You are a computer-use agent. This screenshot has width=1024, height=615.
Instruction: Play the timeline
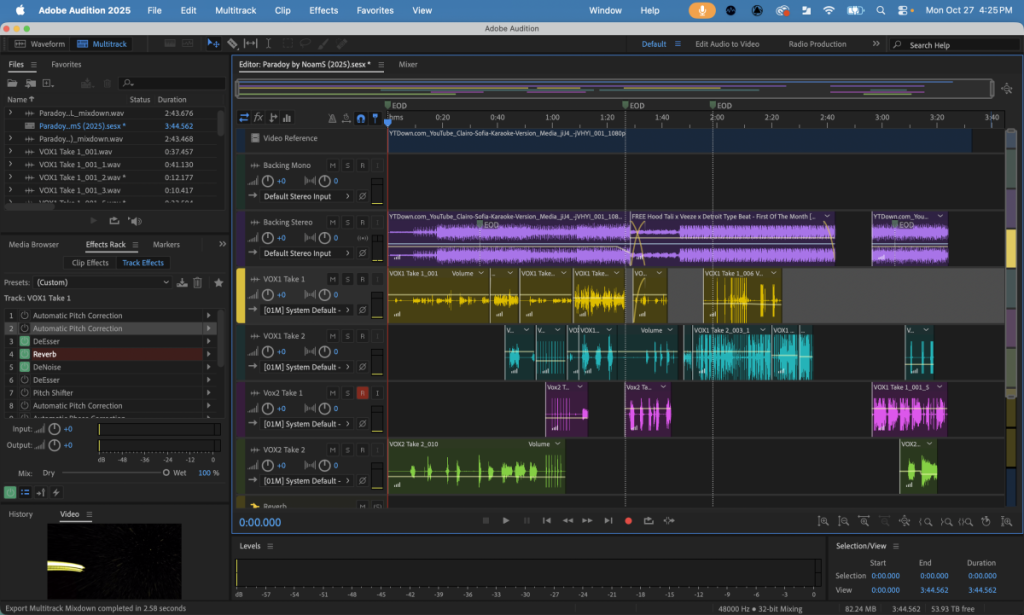click(505, 520)
